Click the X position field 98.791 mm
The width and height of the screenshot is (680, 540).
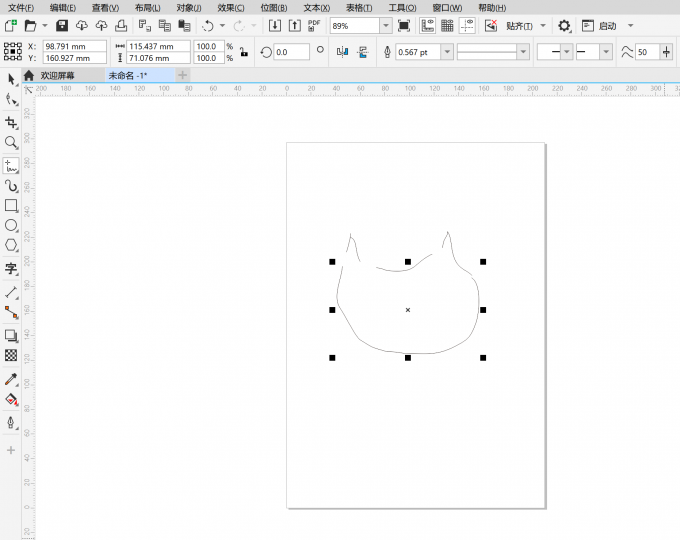(x=75, y=46)
